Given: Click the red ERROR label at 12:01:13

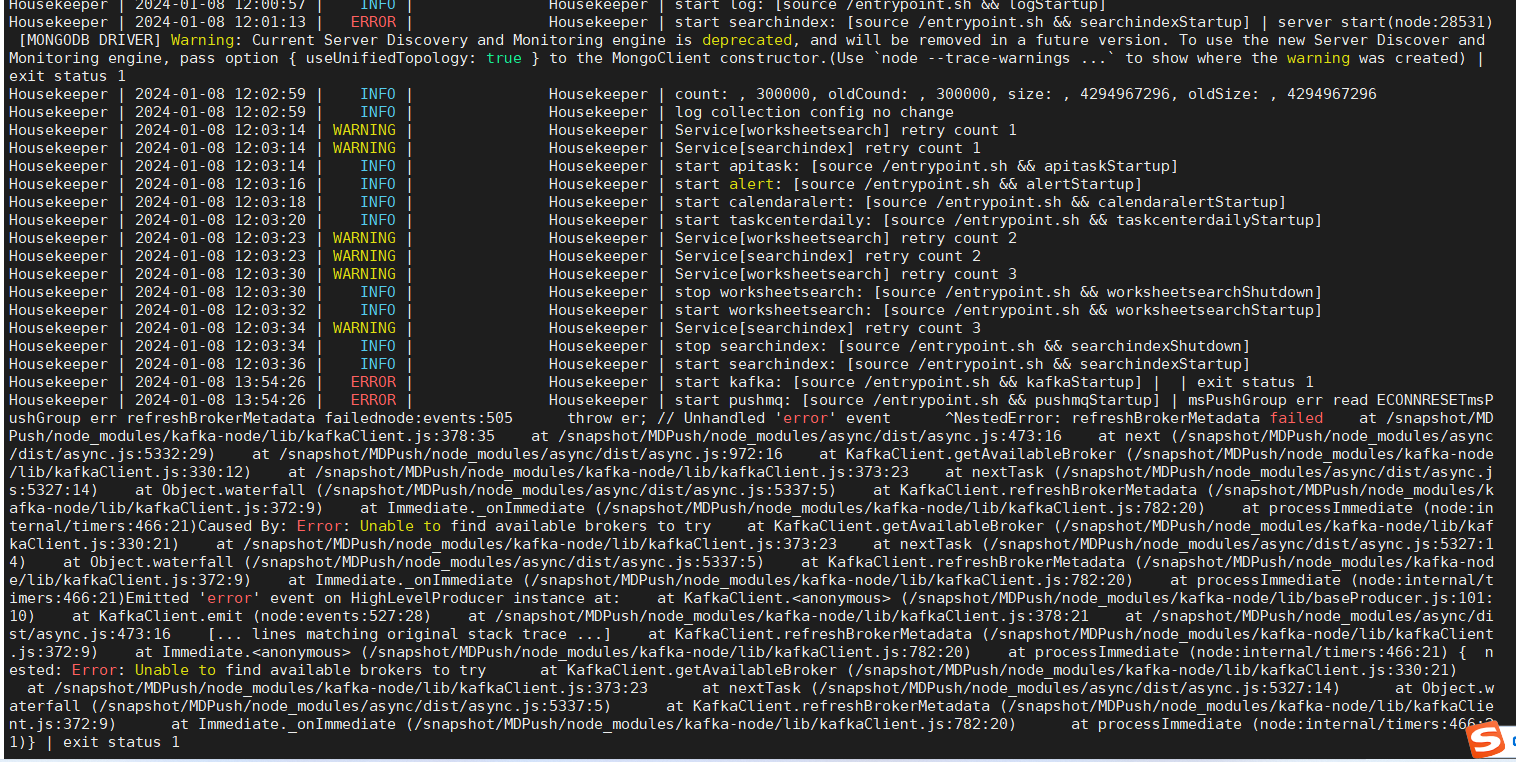Looking at the screenshot, I should click(373, 22).
